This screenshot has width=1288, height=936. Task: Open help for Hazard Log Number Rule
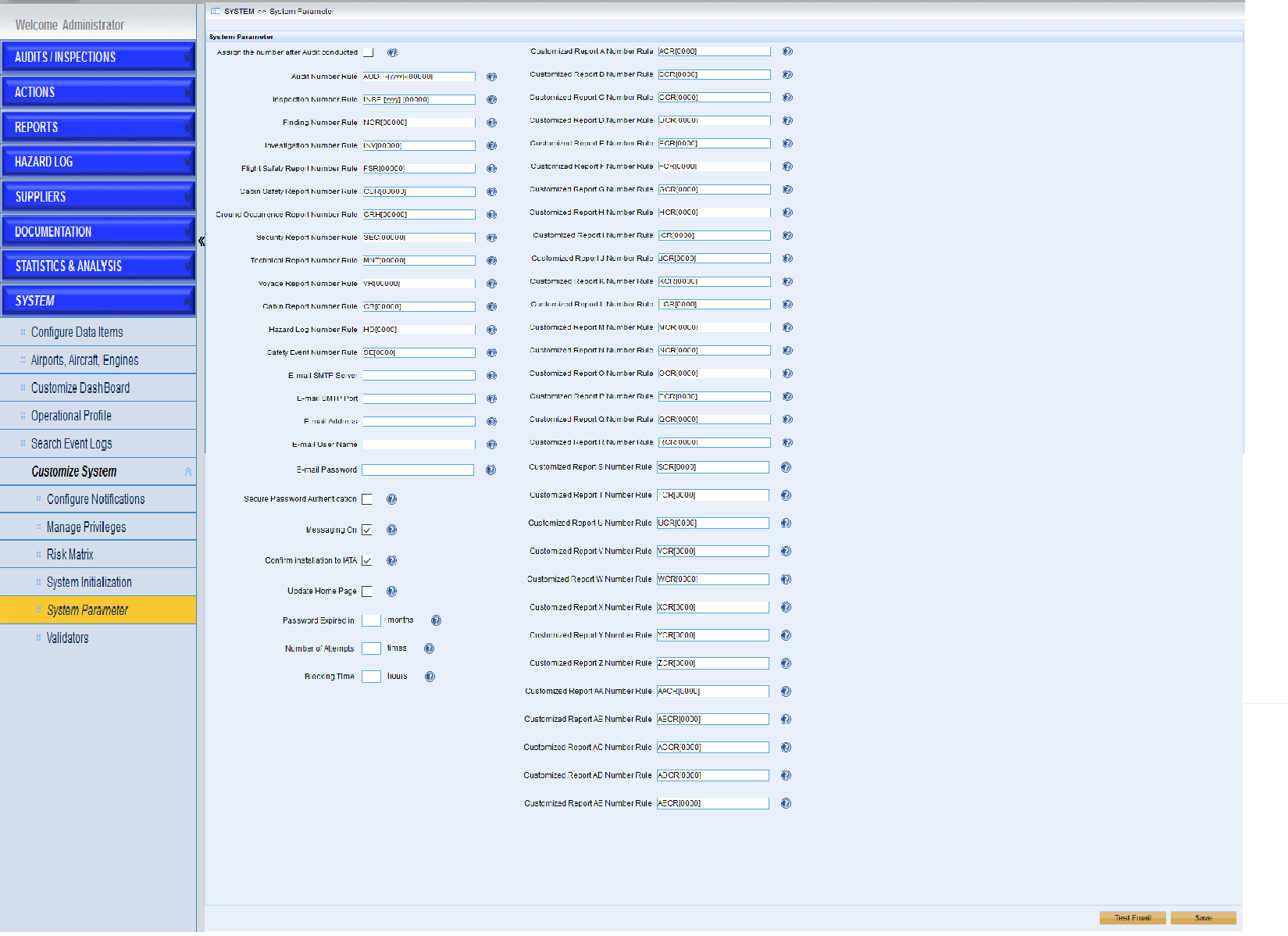pyautogui.click(x=491, y=330)
